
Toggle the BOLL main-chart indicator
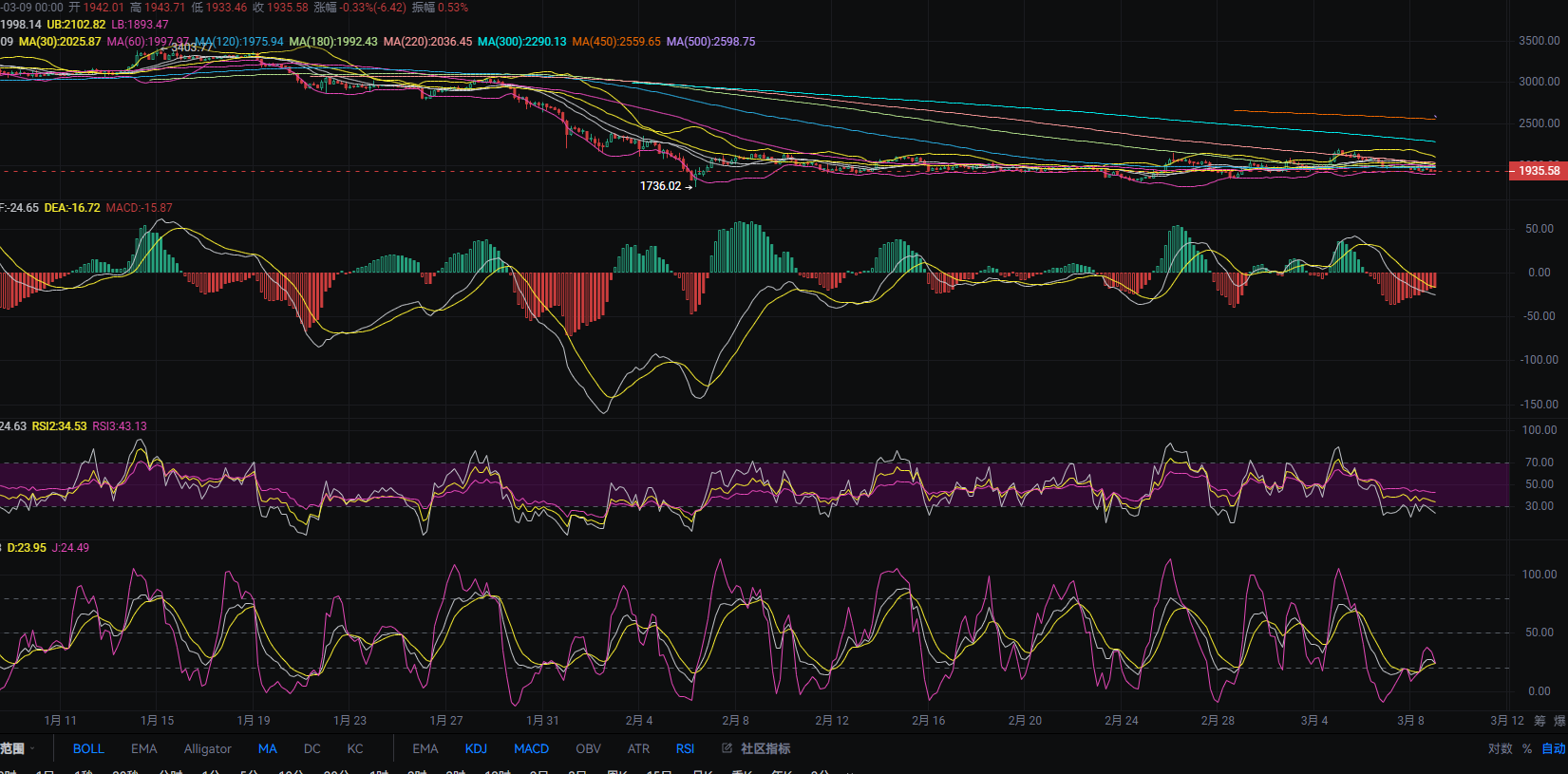(x=88, y=748)
